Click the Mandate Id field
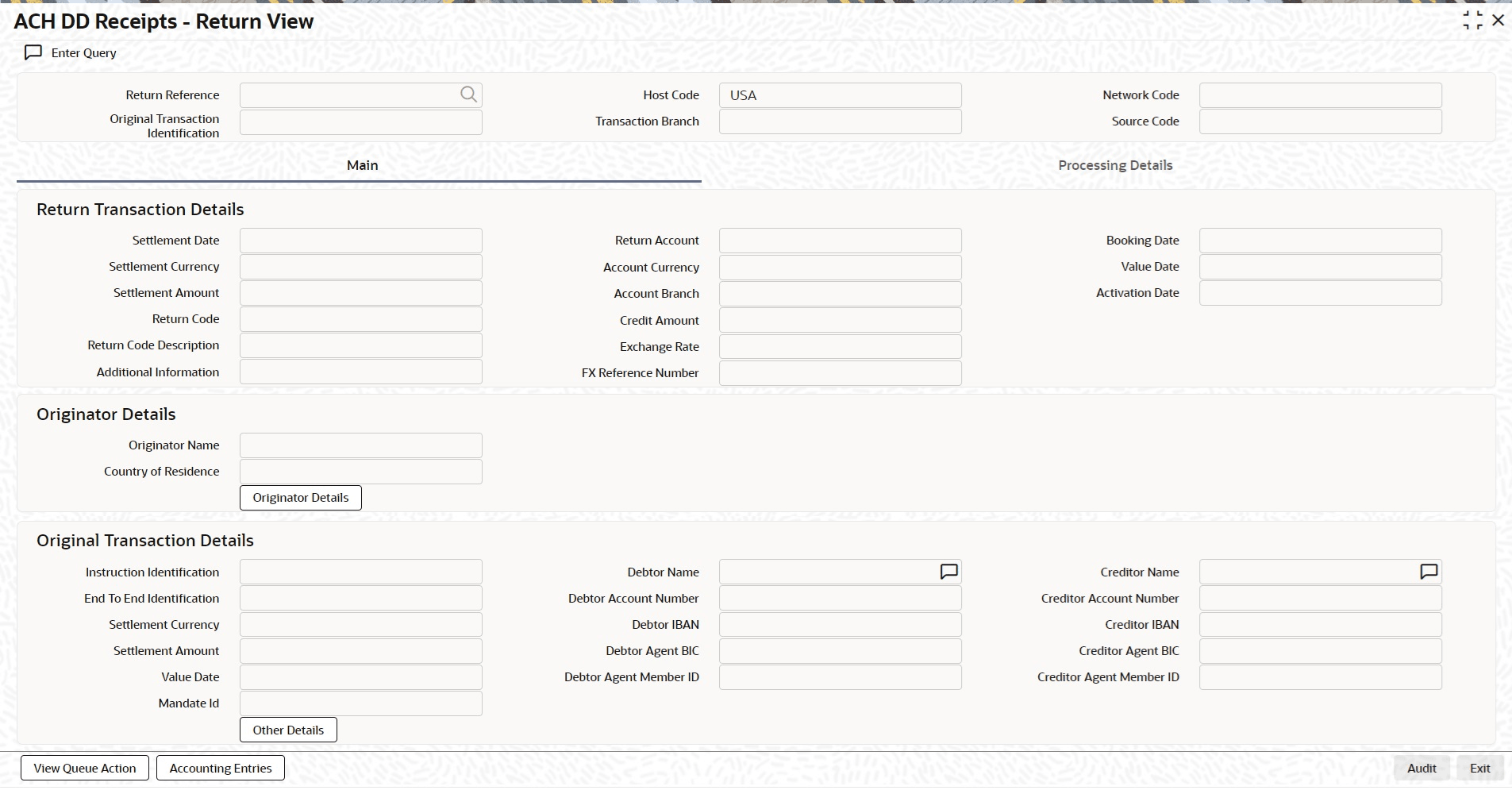Image resolution: width=1512 pixels, height=790 pixels. pos(361,703)
